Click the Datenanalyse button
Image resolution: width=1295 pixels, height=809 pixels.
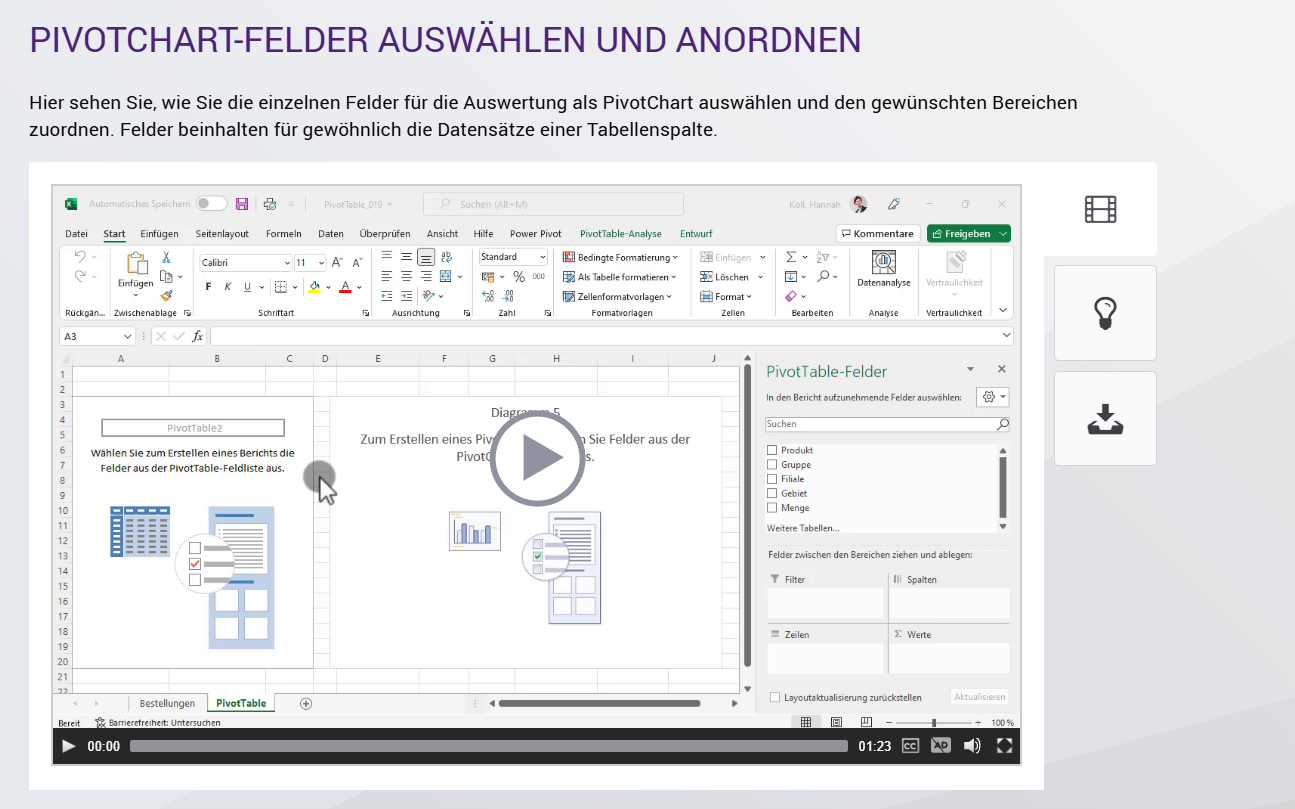(884, 269)
